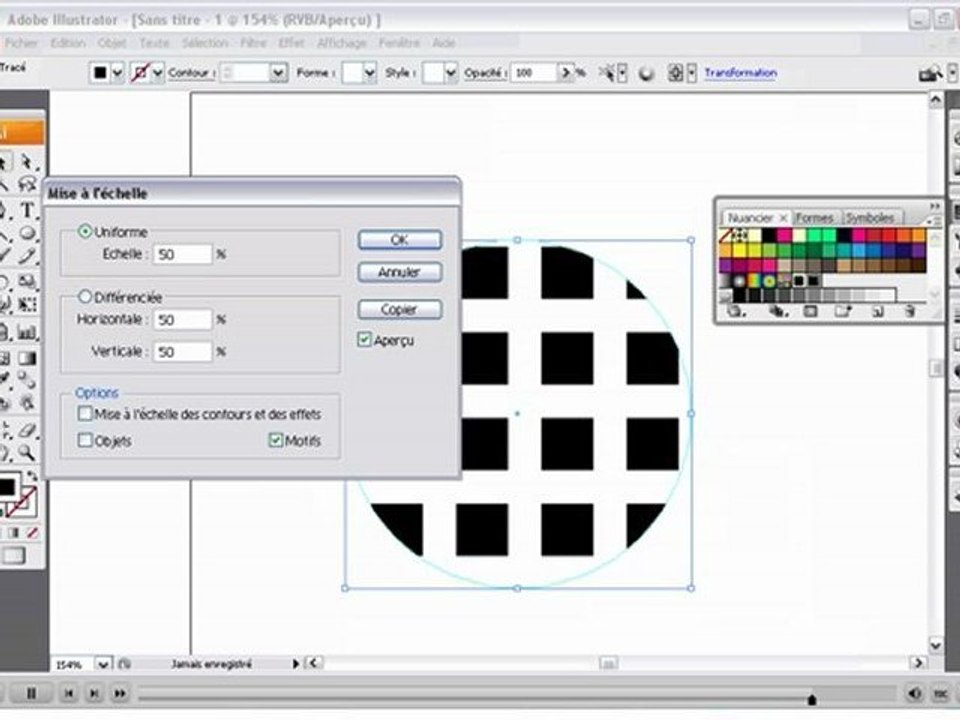Select the Uniforme radio option
This screenshot has width=960, height=720.
coord(84,231)
